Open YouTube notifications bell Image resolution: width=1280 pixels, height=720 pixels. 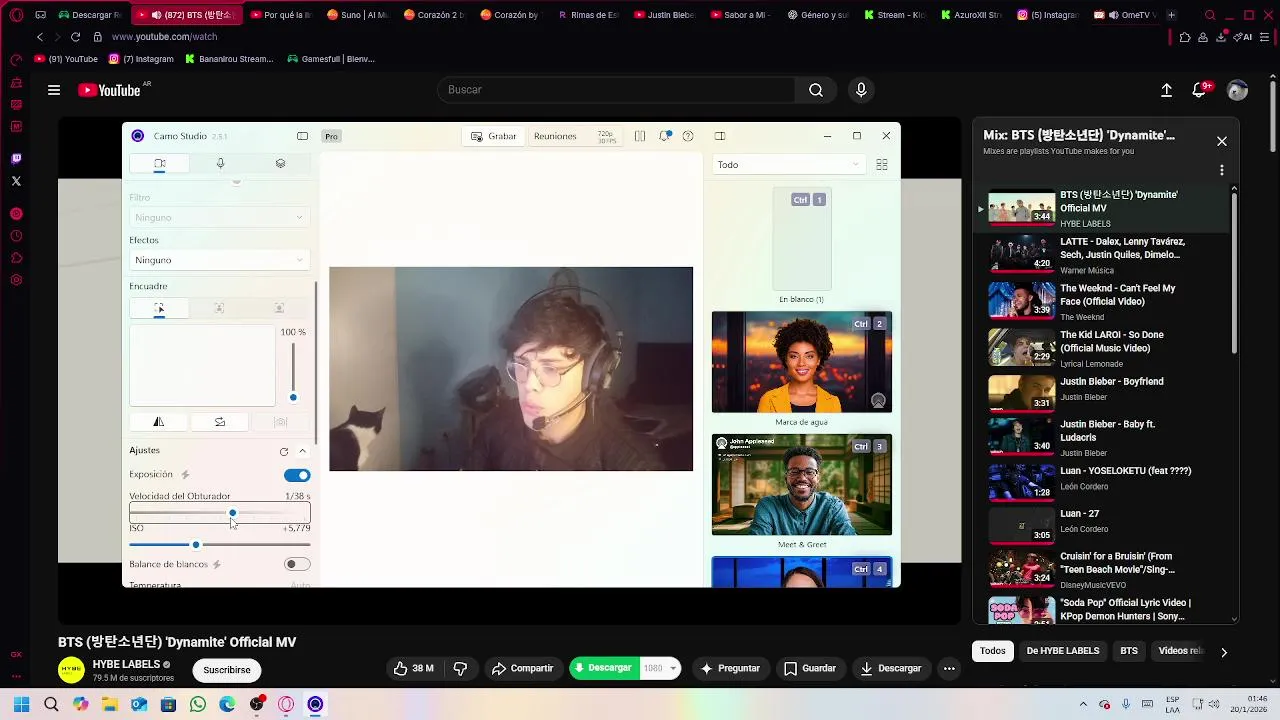click(1200, 90)
